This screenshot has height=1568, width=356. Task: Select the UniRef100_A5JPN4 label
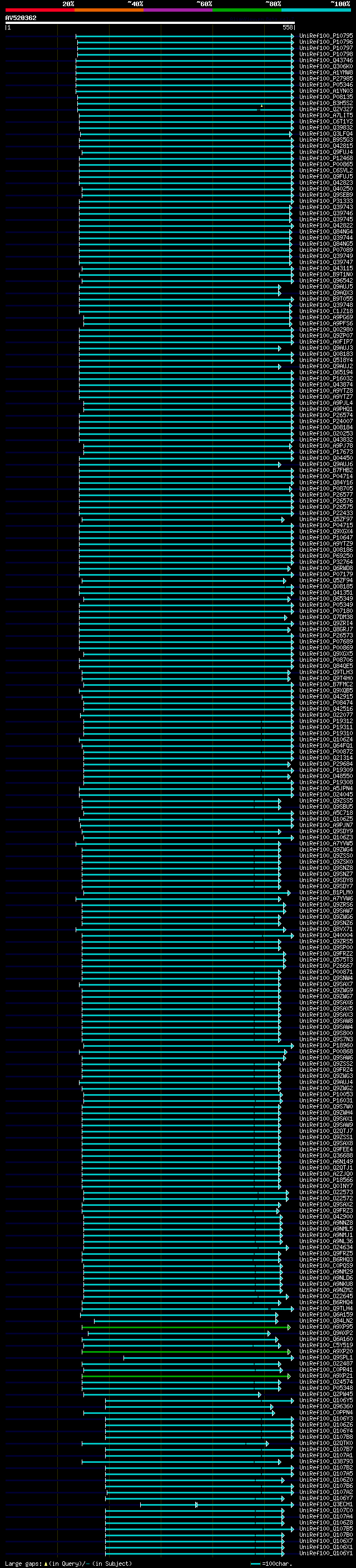(x=326, y=789)
